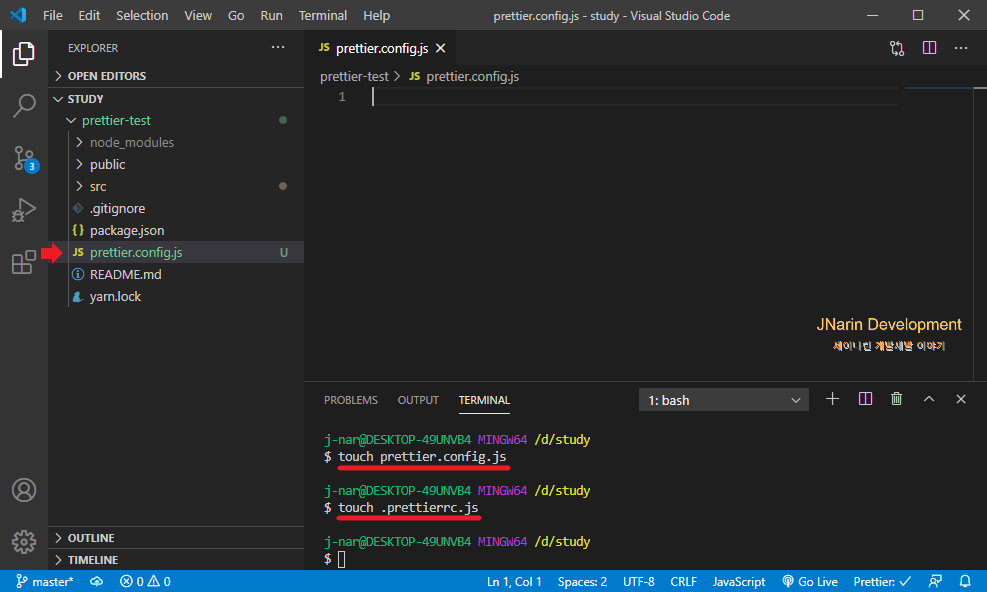Change indentation via Spaces: 2
The height and width of the screenshot is (592, 987).
[582, 581]
